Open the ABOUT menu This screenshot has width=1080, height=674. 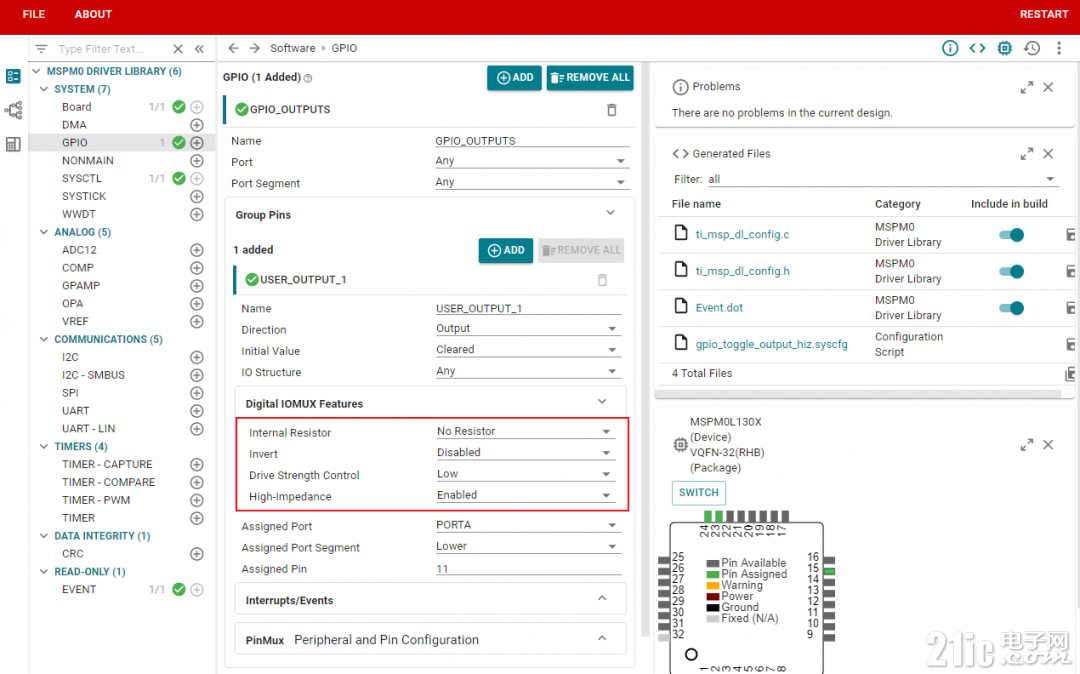[x=93, y=14]
